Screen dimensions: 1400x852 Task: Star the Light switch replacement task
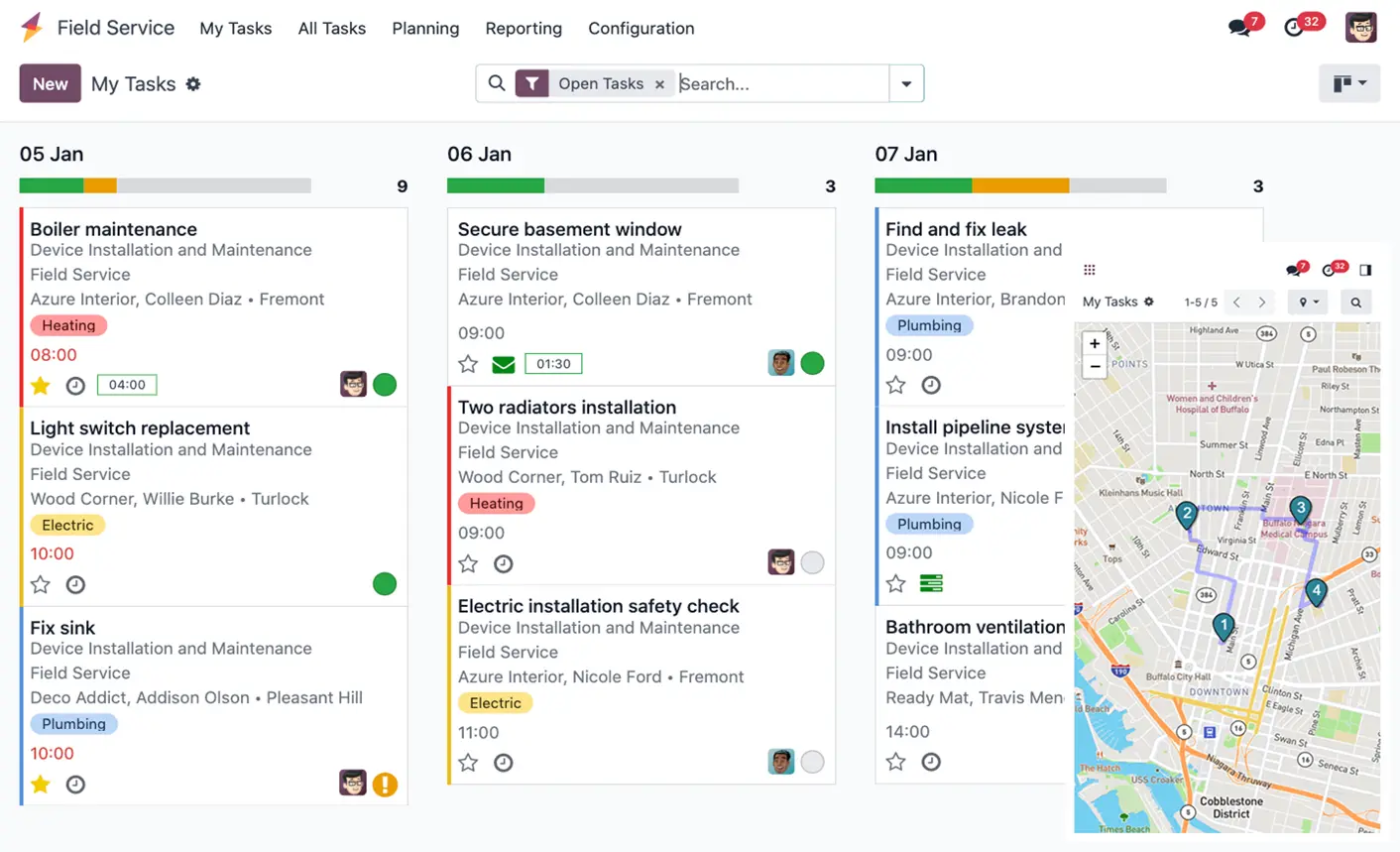(41, 585)
